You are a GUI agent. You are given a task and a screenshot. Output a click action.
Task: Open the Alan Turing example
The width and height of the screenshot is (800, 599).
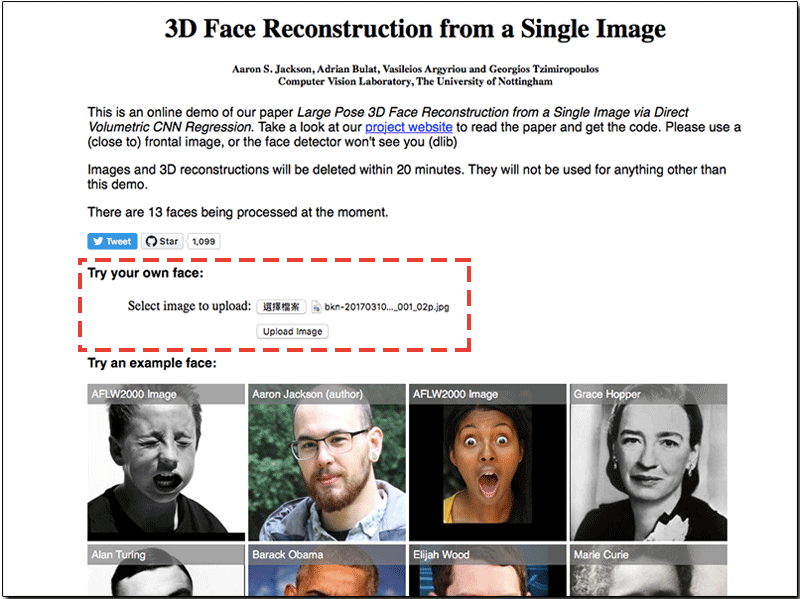(166, 570)
